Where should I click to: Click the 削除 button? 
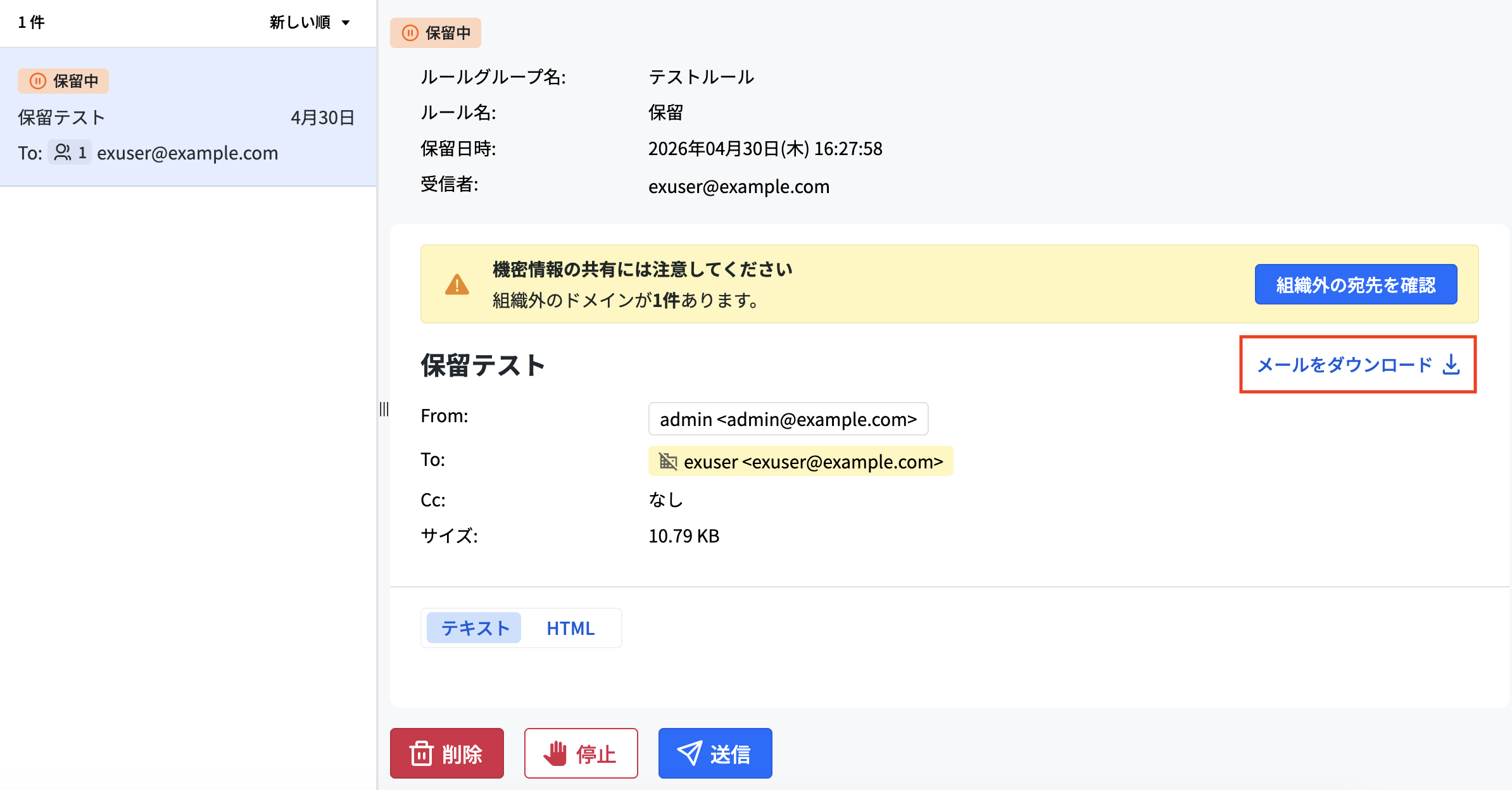point(447,753)
